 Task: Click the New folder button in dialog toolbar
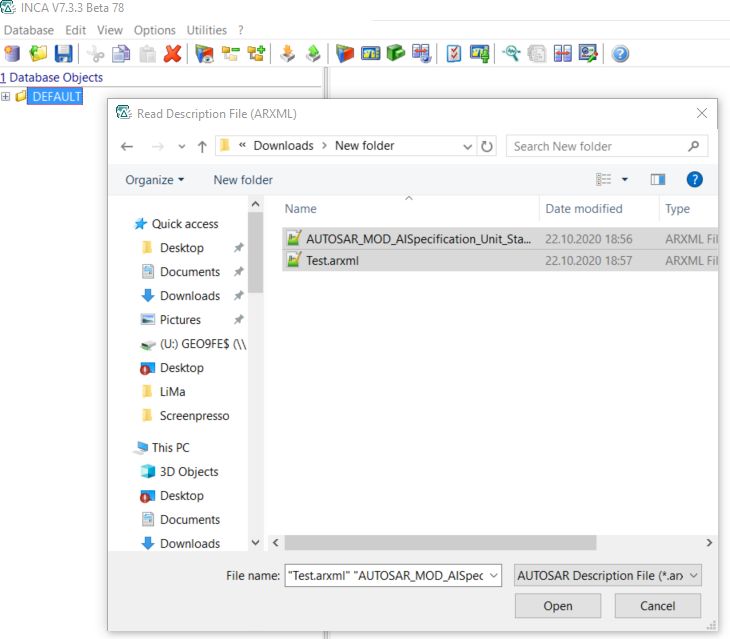[x=243, y=180]
